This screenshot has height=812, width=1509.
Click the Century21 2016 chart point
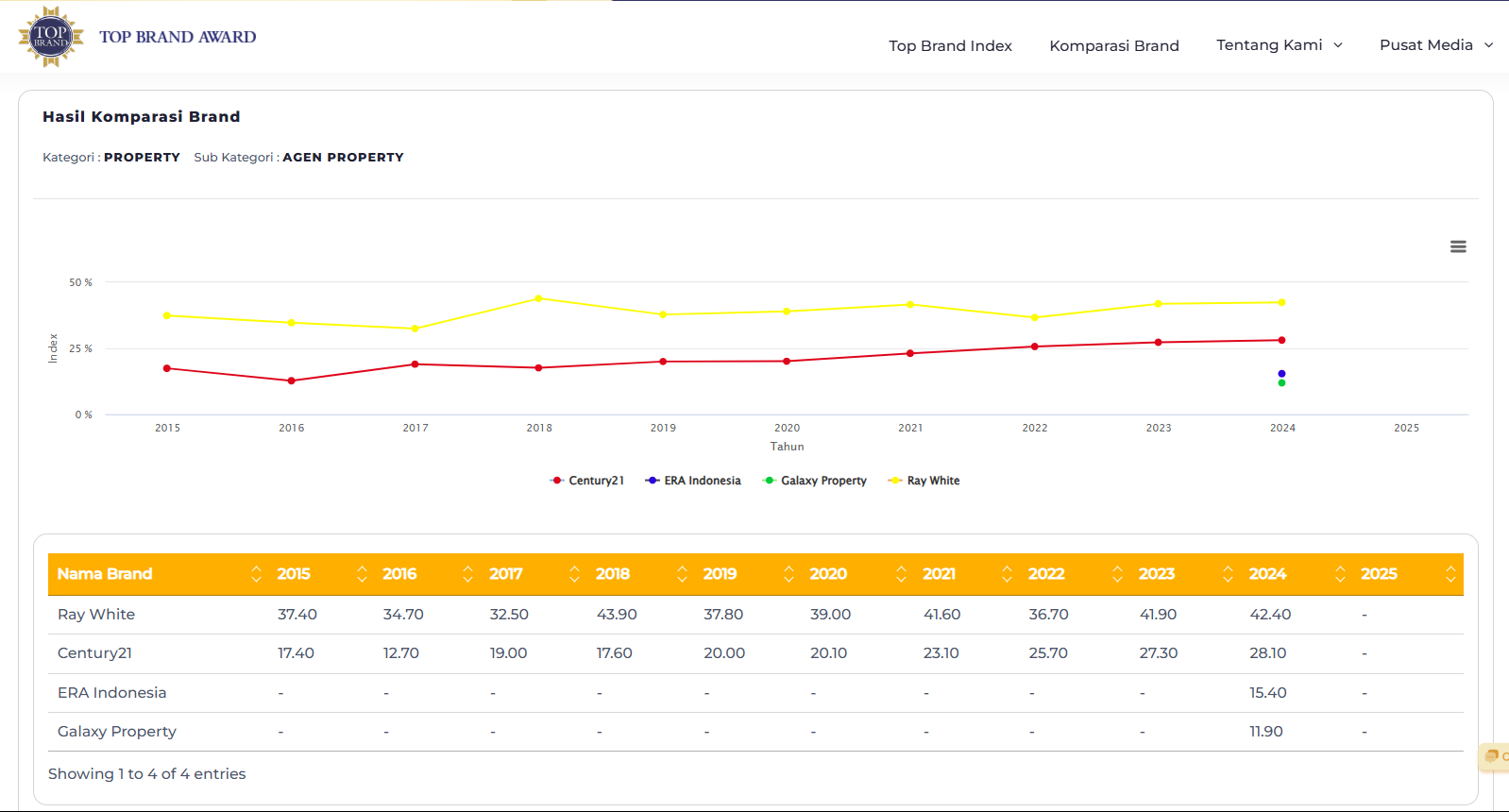[291, 381]
